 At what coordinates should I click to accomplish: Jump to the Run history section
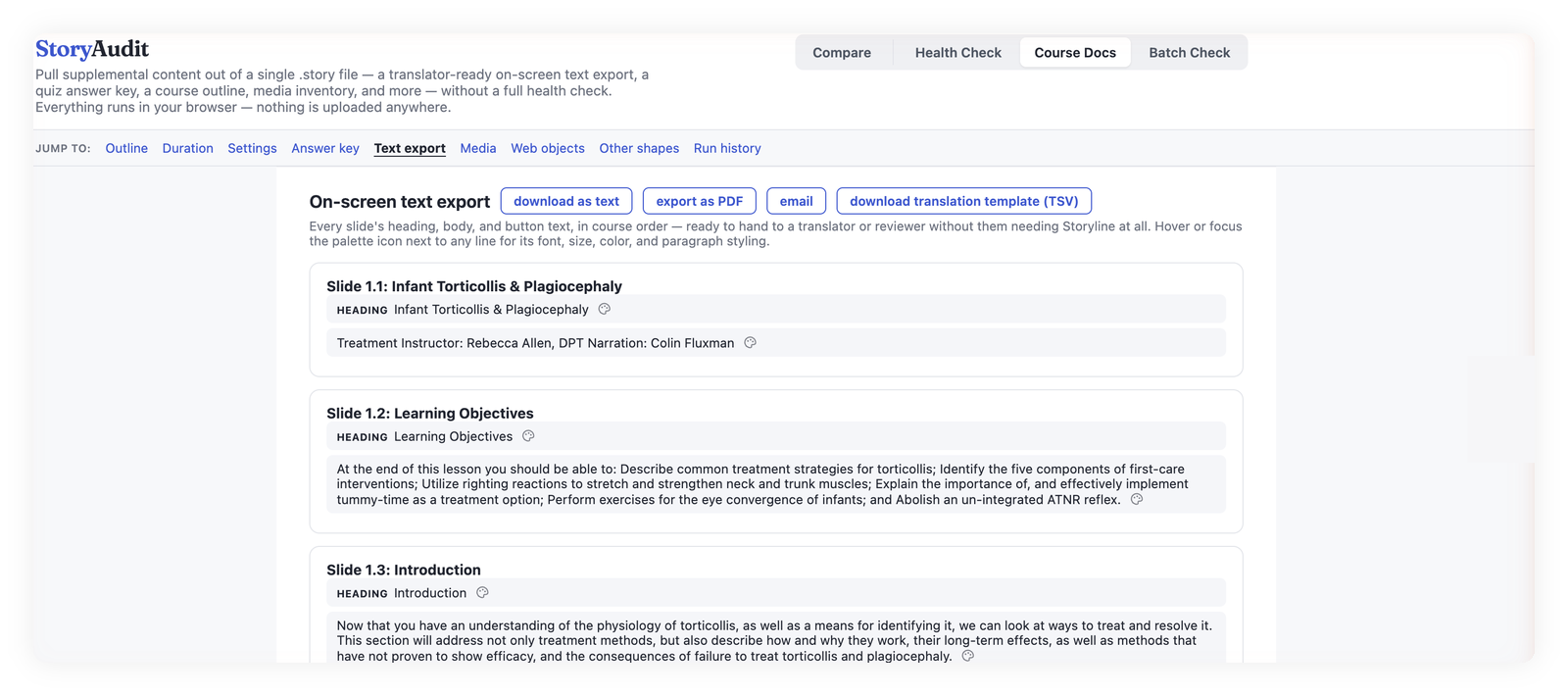[x=727, y=148]
